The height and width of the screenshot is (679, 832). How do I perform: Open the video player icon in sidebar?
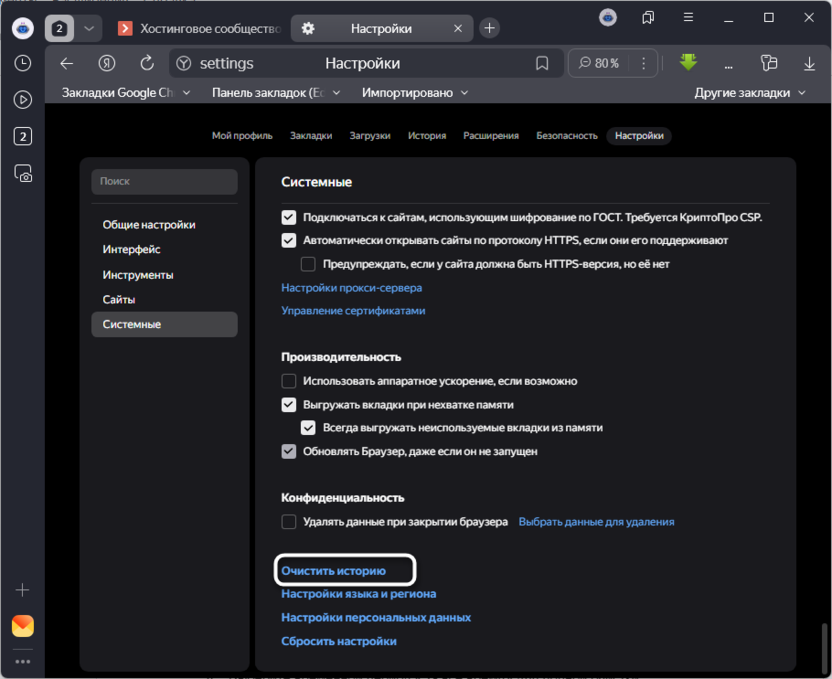coord(23,100)
